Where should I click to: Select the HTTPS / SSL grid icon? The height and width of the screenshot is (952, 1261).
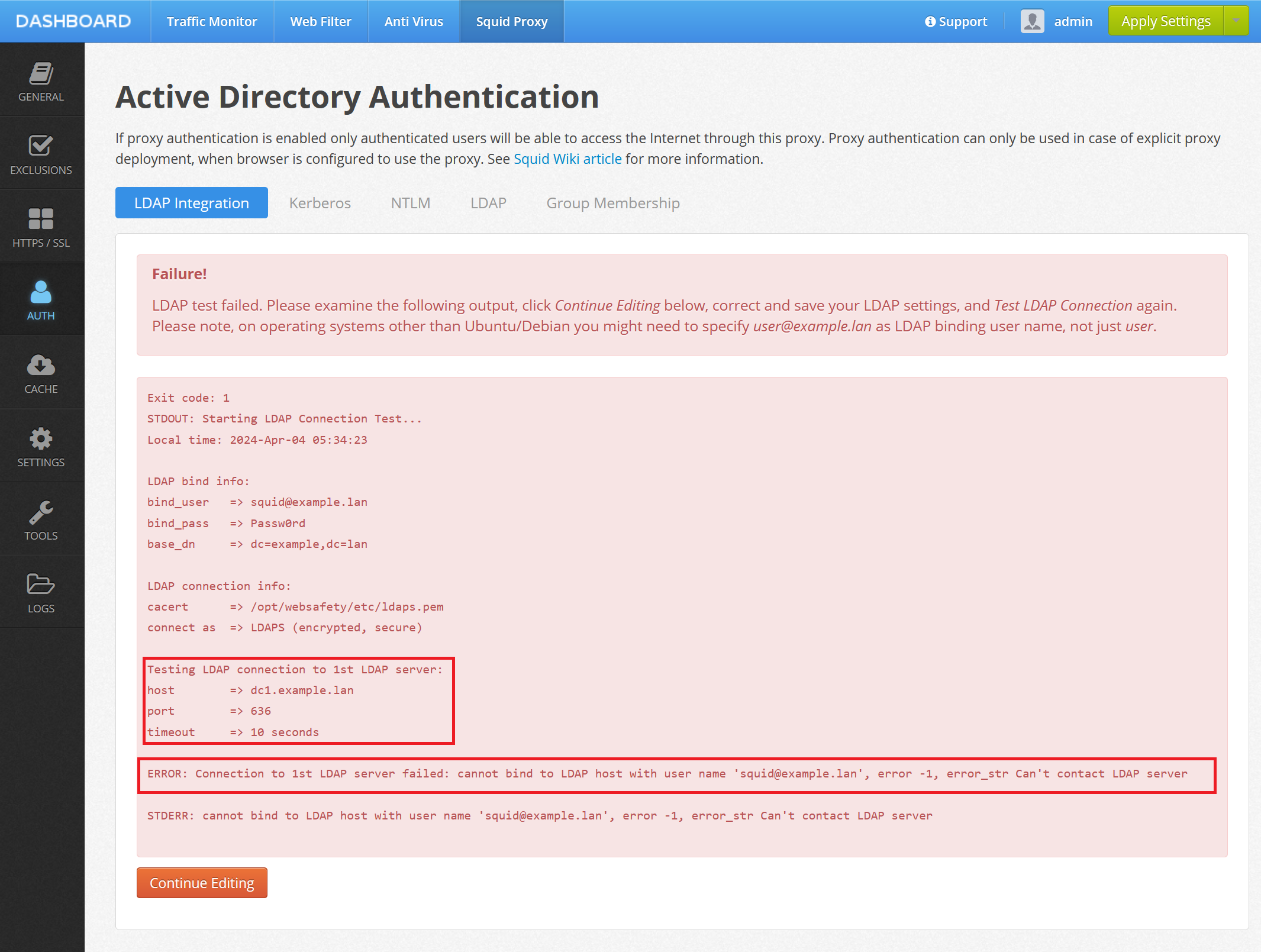pyautogui.click(x=41, y=219)
